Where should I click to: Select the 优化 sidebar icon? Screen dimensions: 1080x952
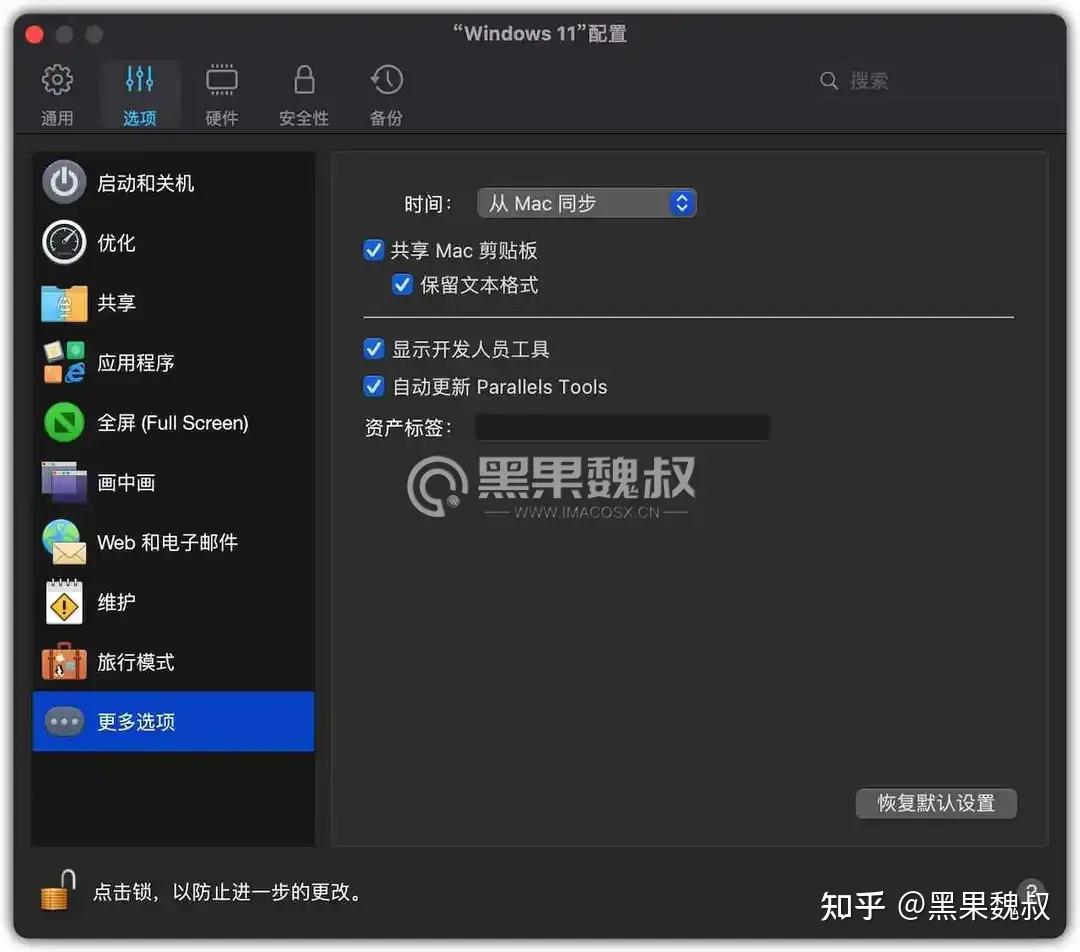pyautogui.click(x=117, y=242)
